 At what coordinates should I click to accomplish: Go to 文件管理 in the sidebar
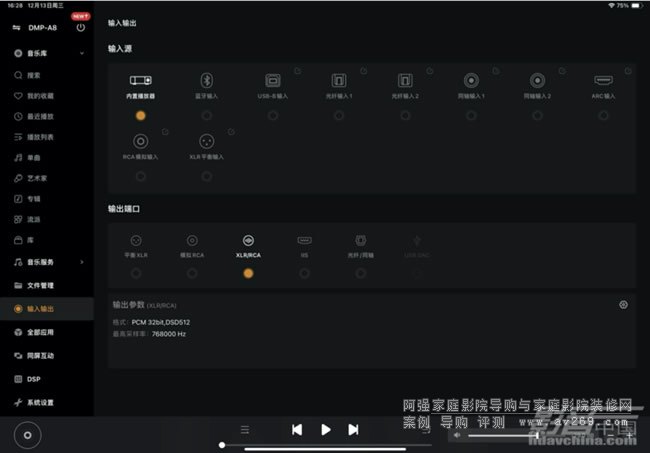(x=40, y=286)
